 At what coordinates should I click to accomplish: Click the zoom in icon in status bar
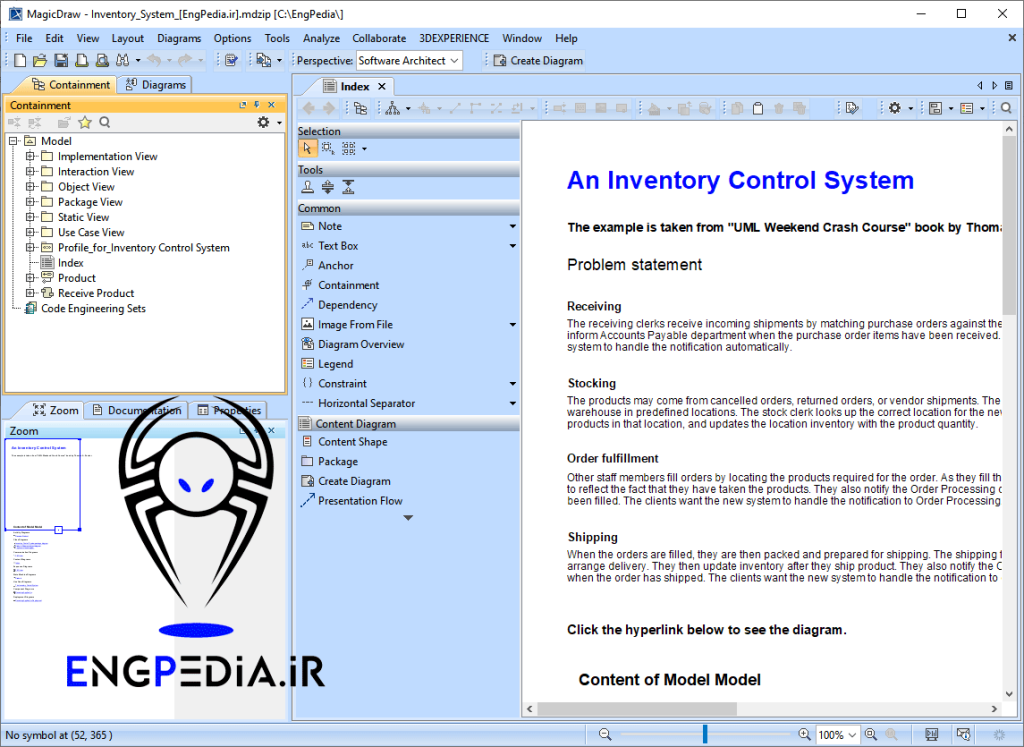click(x=805, y=735)
